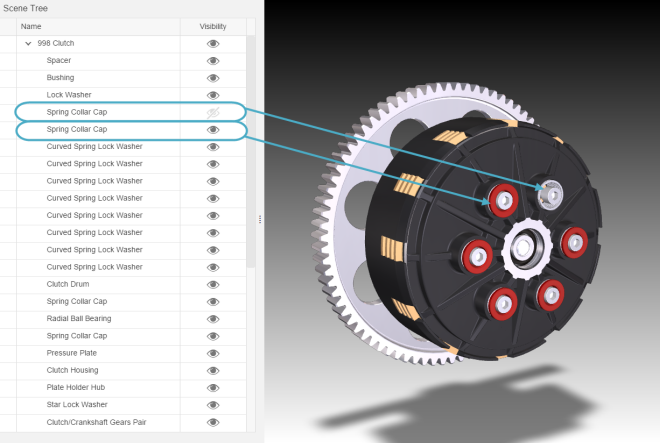Collapse the 998 Clutch tree node
660x443 pixels.
[28, 44]
